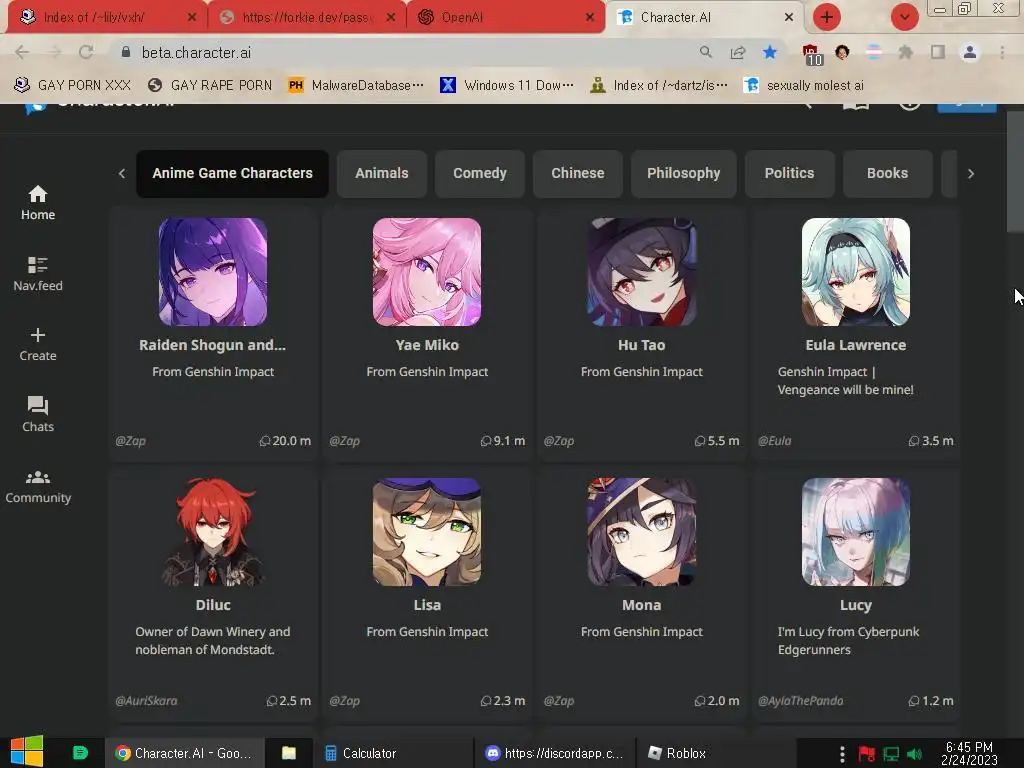Open Lisa character avatar

[427, 532]
